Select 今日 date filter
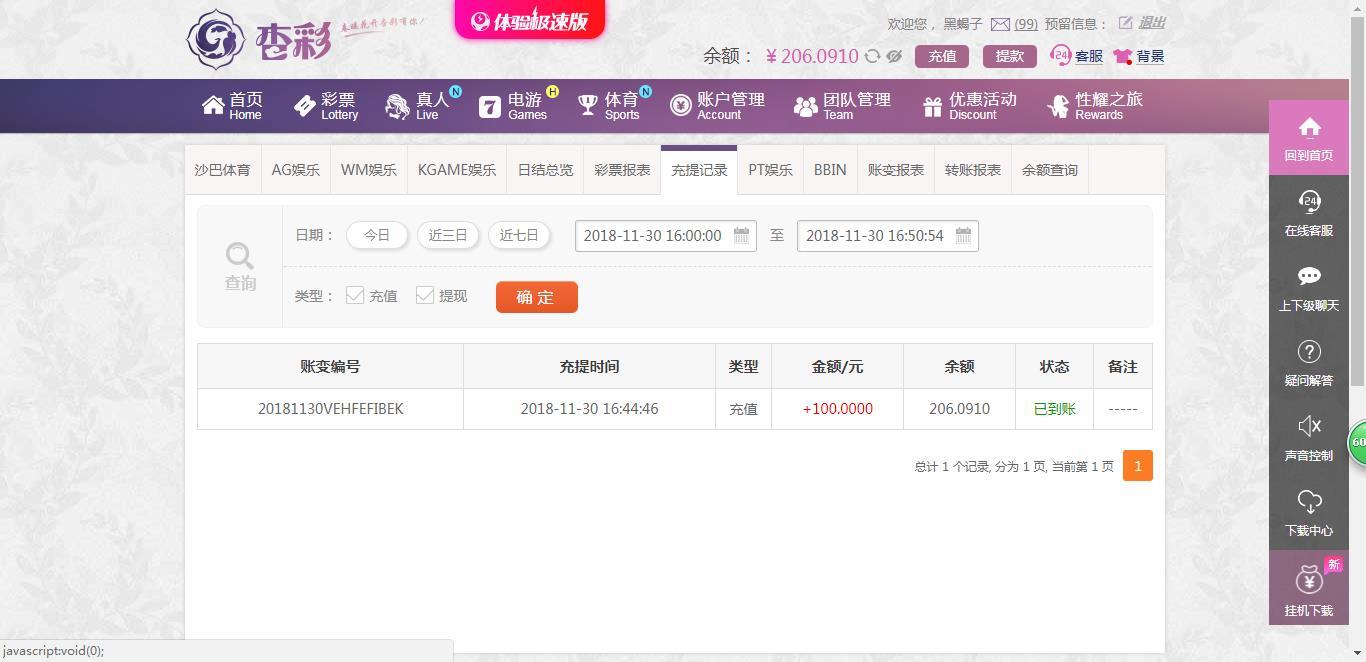 [377, 235]
